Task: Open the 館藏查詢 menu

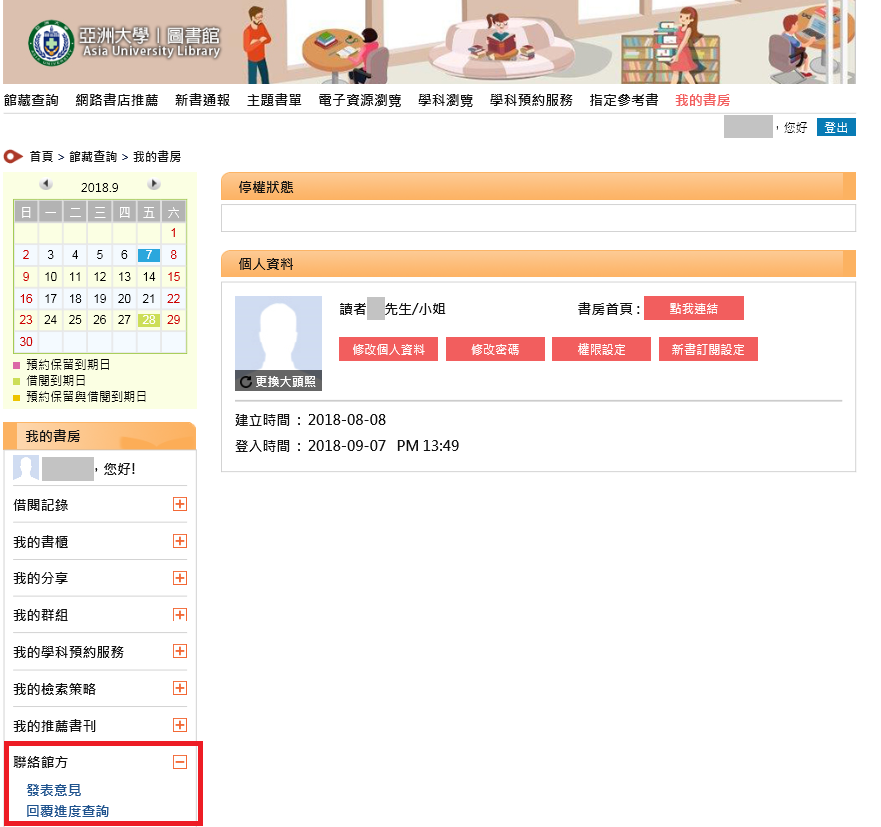Action: [33, 100]
